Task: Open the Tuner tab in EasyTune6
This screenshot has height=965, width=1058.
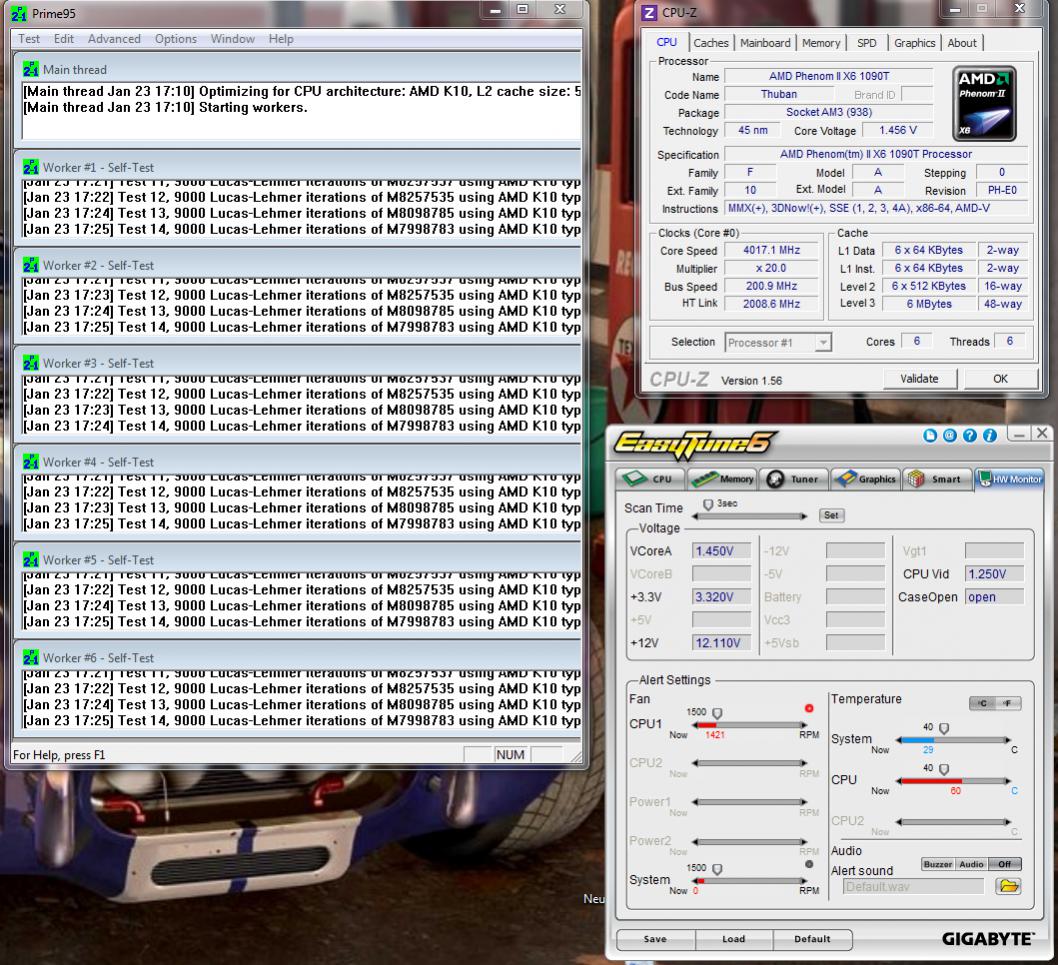Action: tap(794, 478)
